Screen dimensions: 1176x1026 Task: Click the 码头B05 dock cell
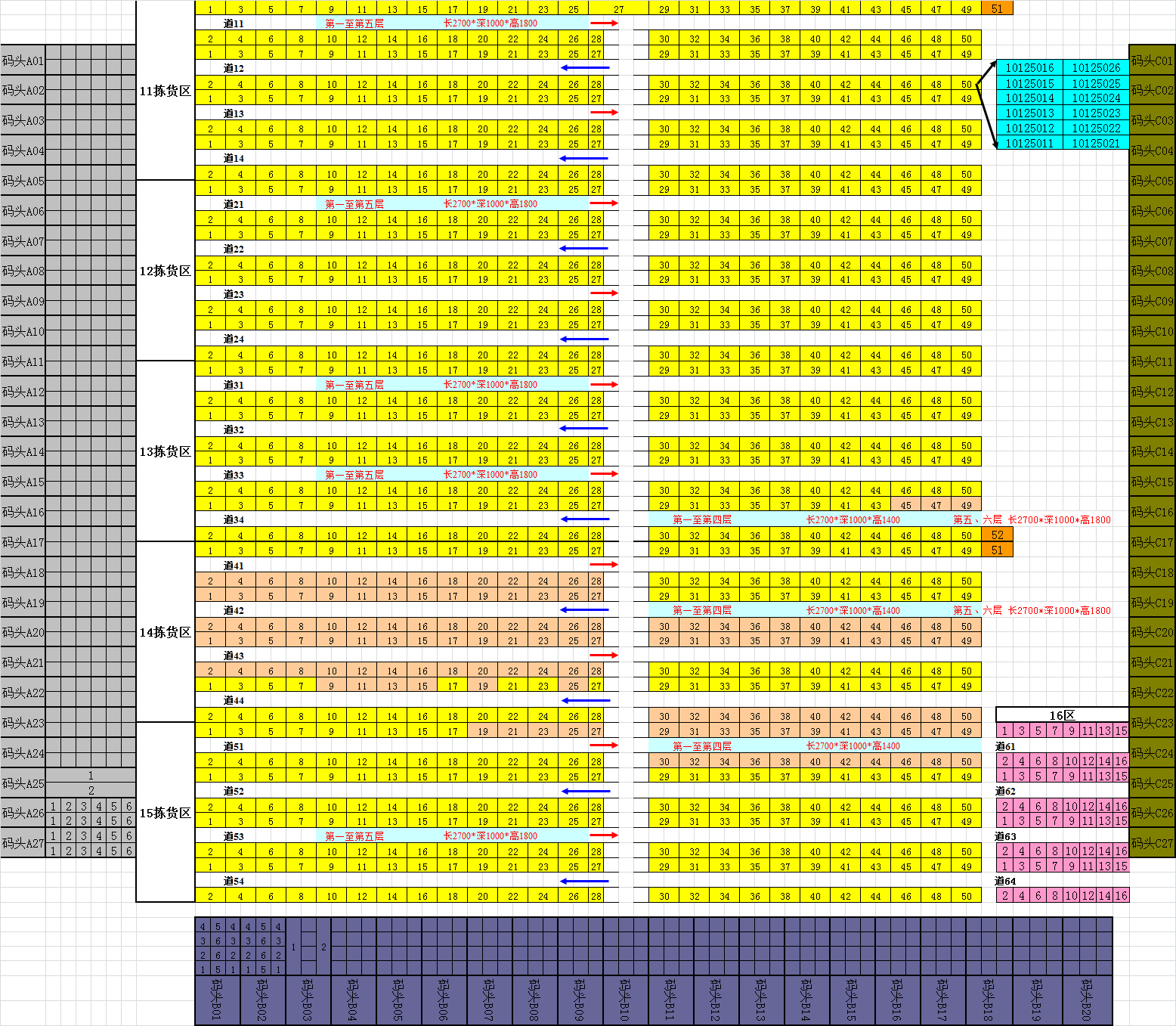(x=398, y=1000)
